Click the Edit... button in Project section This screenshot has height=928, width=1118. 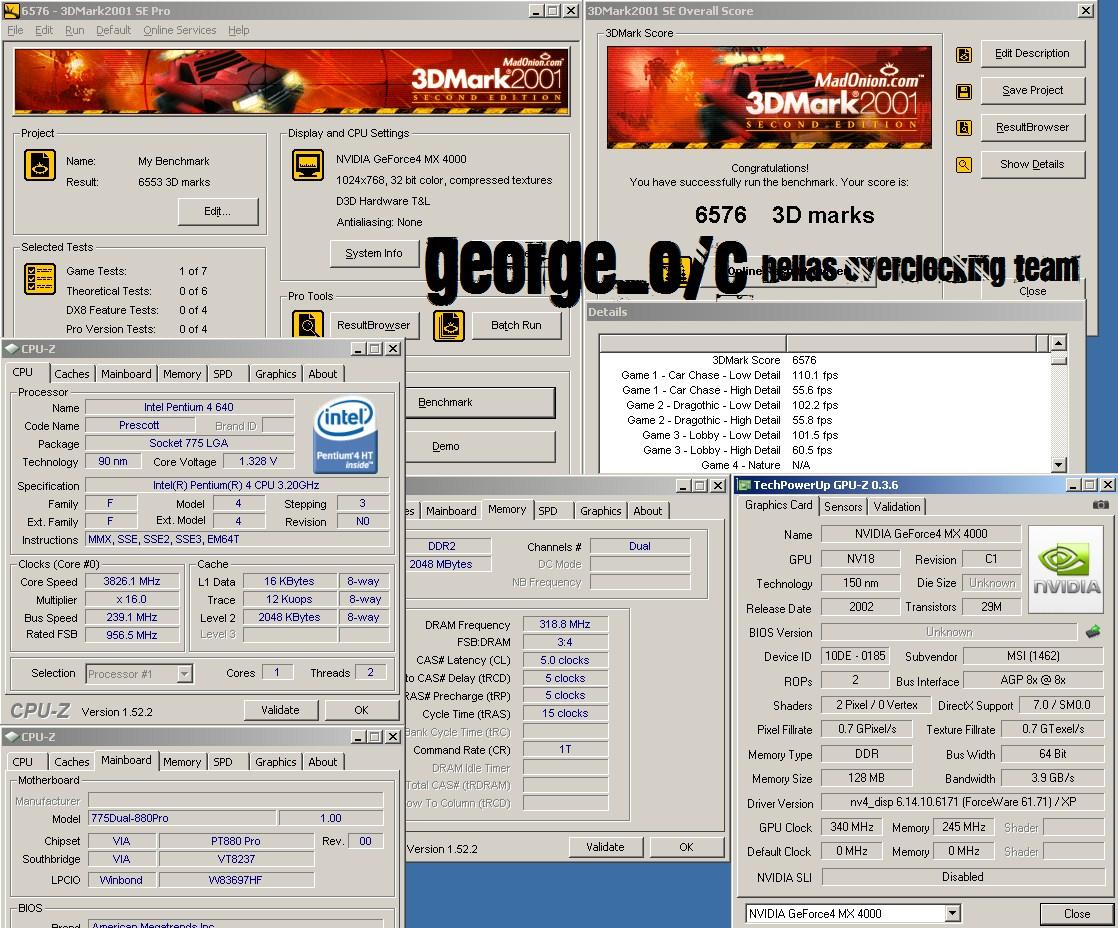pos(217,211)
